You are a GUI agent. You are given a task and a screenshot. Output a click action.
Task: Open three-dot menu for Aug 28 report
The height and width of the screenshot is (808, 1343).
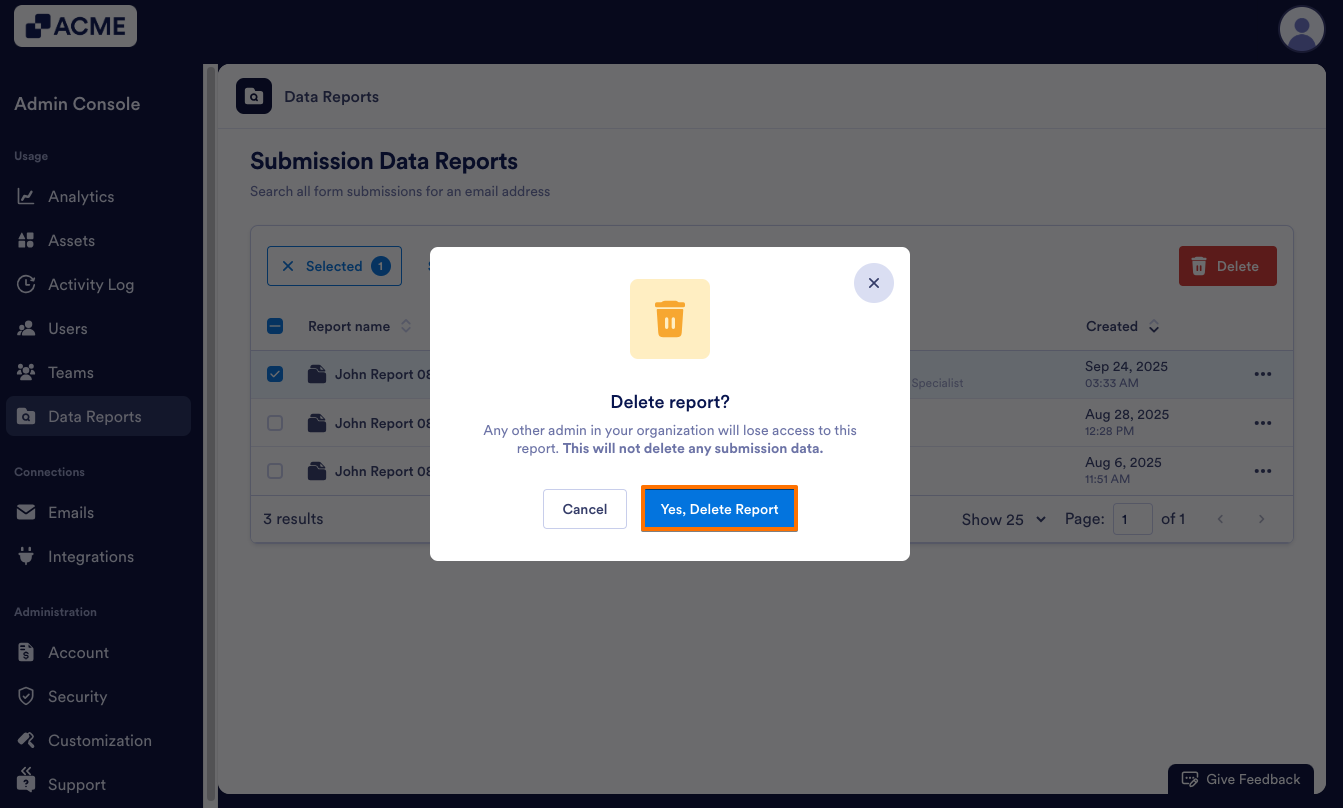pyautogui.click(x=1262, y=423)
